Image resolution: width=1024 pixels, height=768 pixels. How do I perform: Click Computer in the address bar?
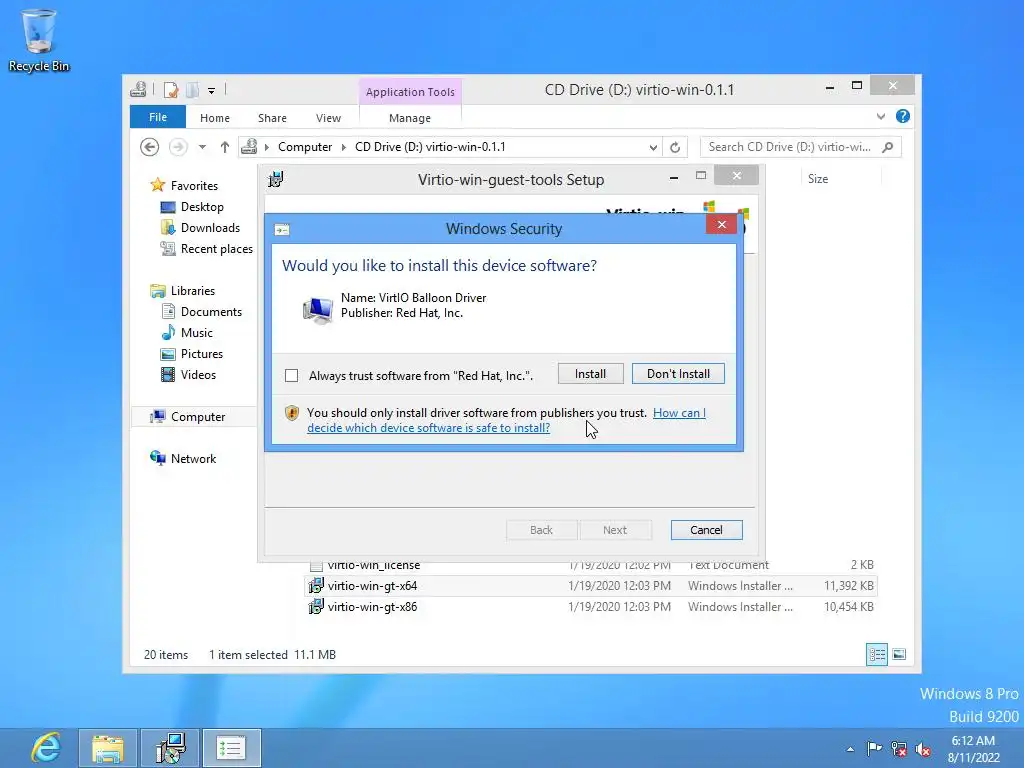point(305,147)
